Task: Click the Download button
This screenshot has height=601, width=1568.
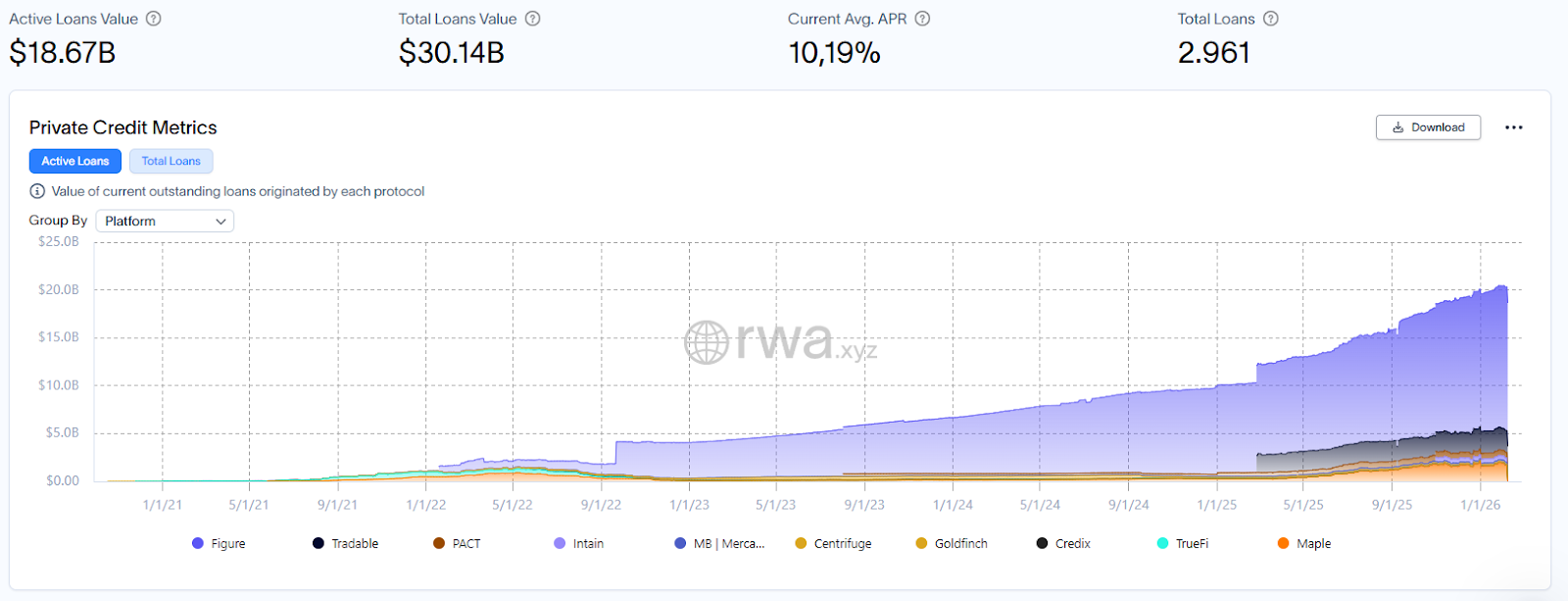Action: [x=1428, y=127]
